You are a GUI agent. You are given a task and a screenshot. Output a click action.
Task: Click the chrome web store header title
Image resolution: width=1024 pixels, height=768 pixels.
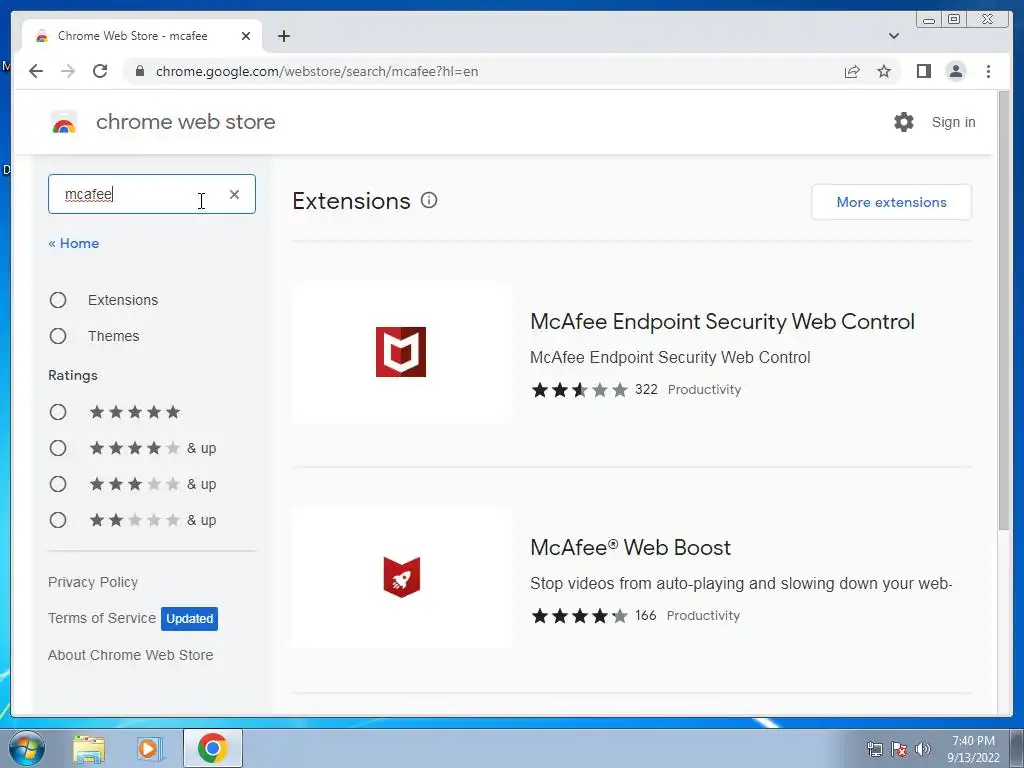click(x=185, y=122)
